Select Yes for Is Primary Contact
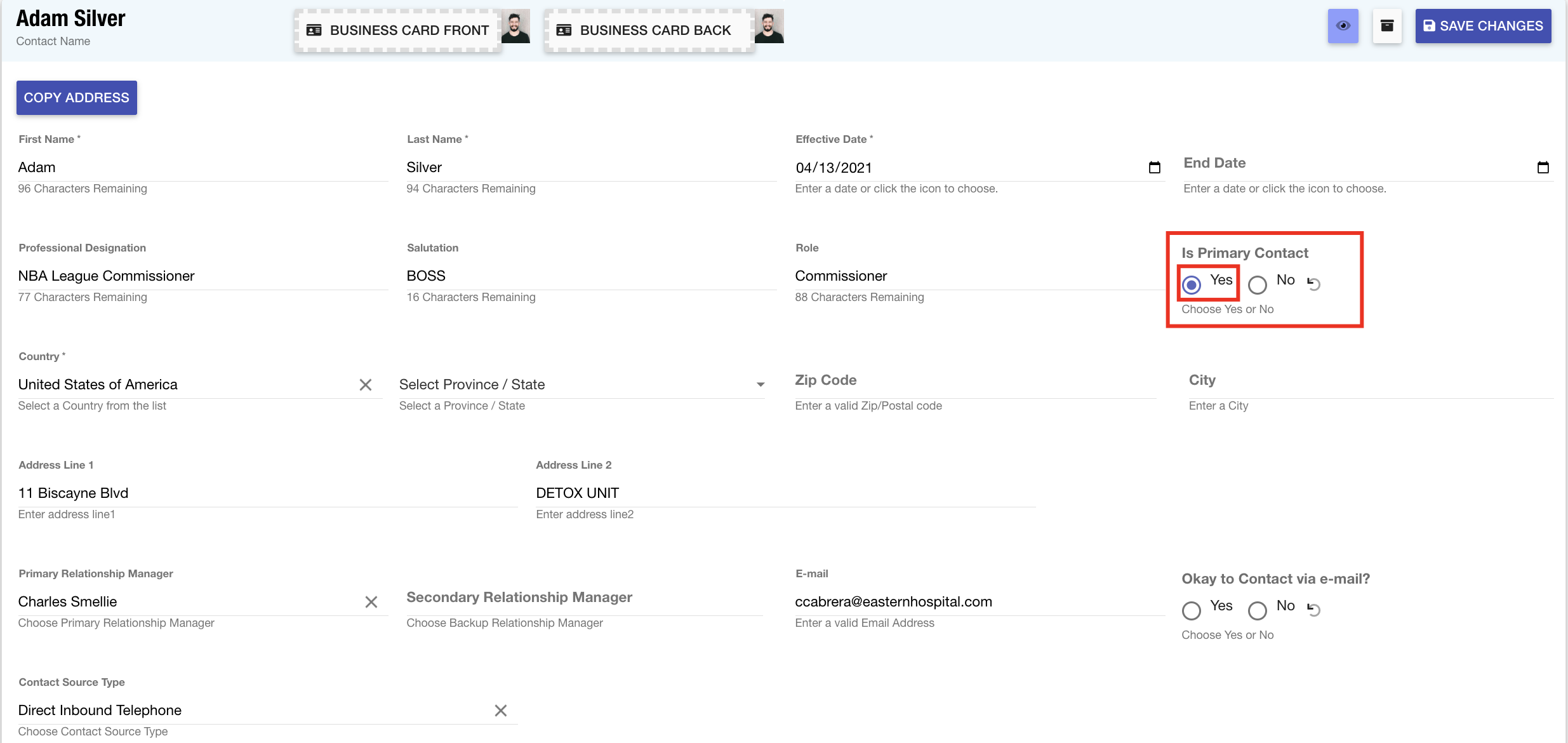Image resolution: width=1568 pixels, height=743 pixels. point(1192,284)
